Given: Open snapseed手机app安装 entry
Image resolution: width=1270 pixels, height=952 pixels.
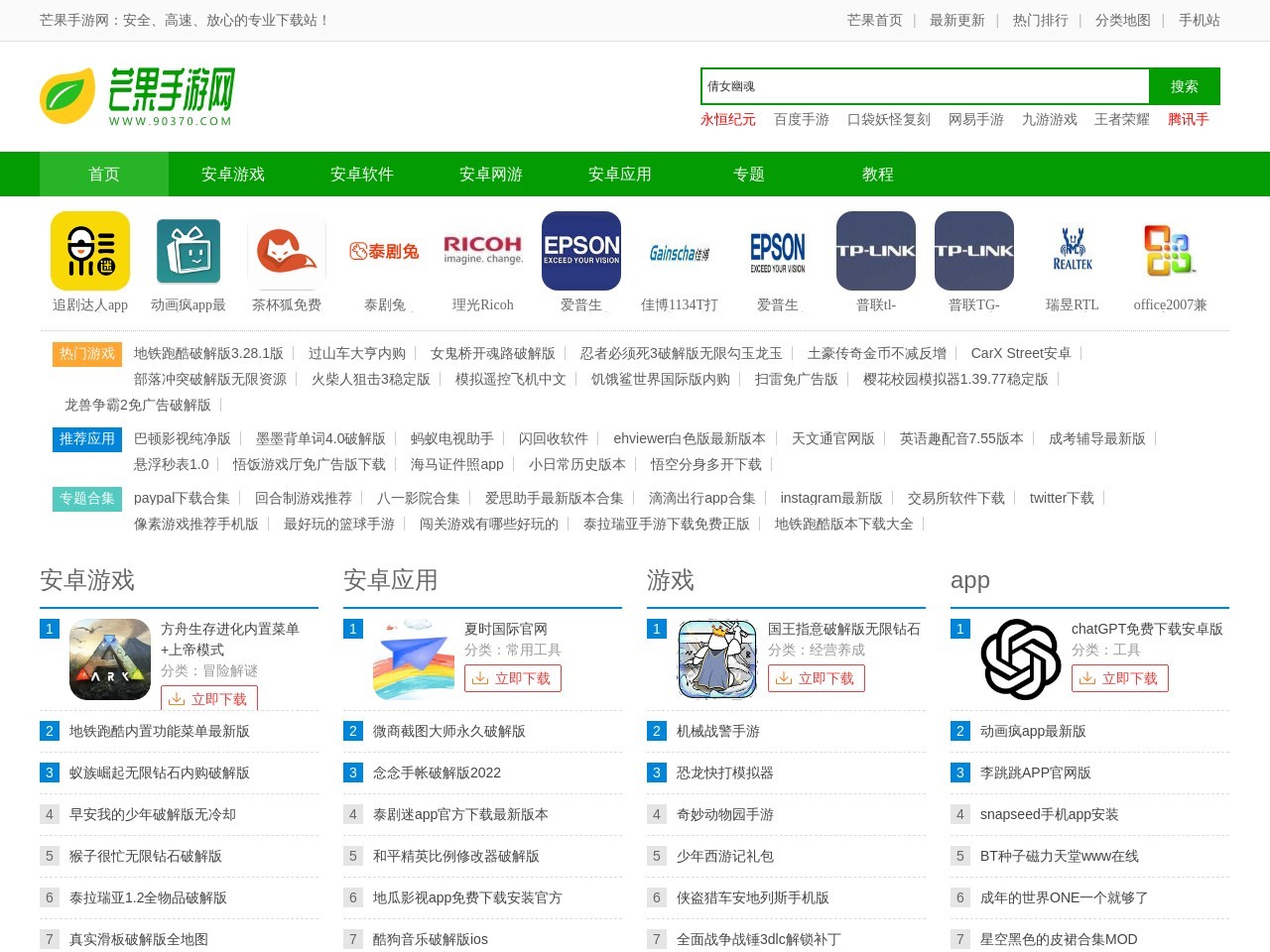Looking at the screenshot, I should (x=1050, y=814).
